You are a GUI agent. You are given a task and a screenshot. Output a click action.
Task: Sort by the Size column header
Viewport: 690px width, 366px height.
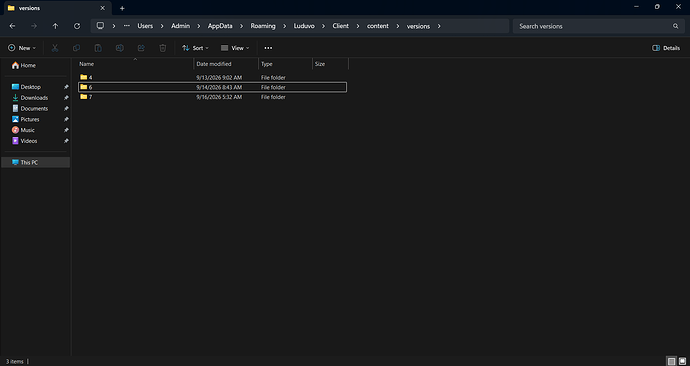click(330, 64)
